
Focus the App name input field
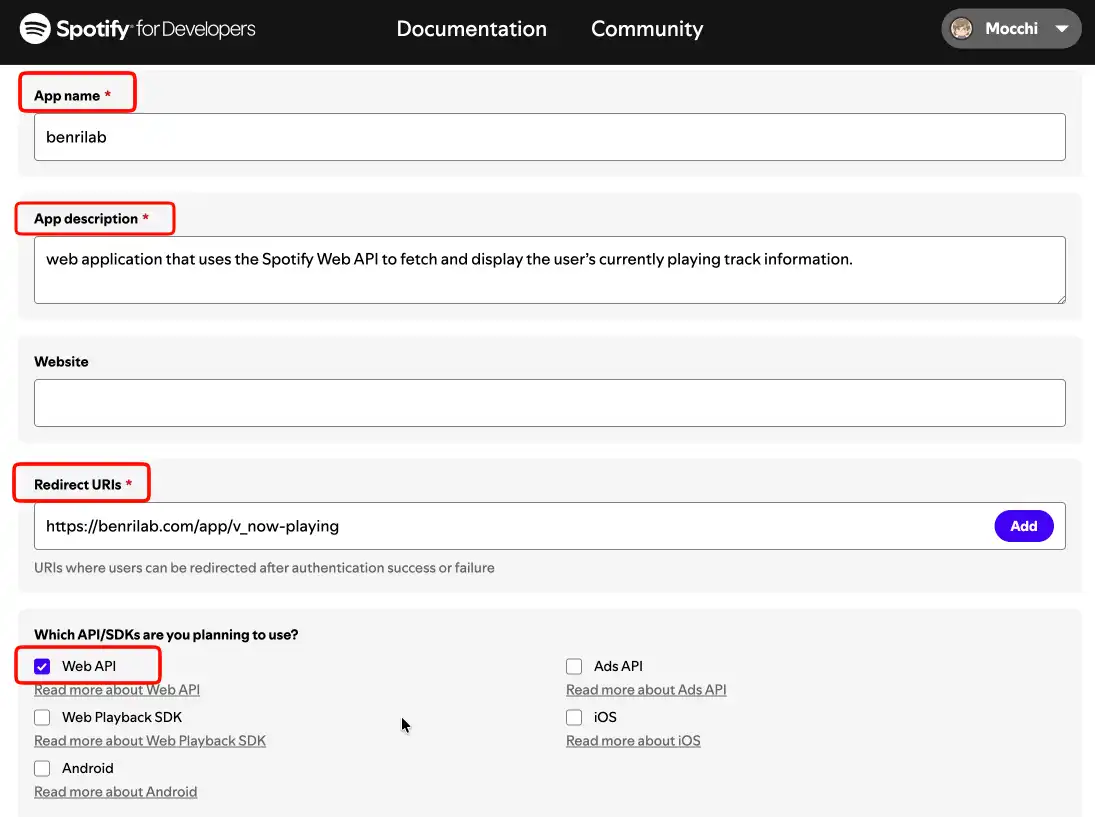click(x=550, y=137)
